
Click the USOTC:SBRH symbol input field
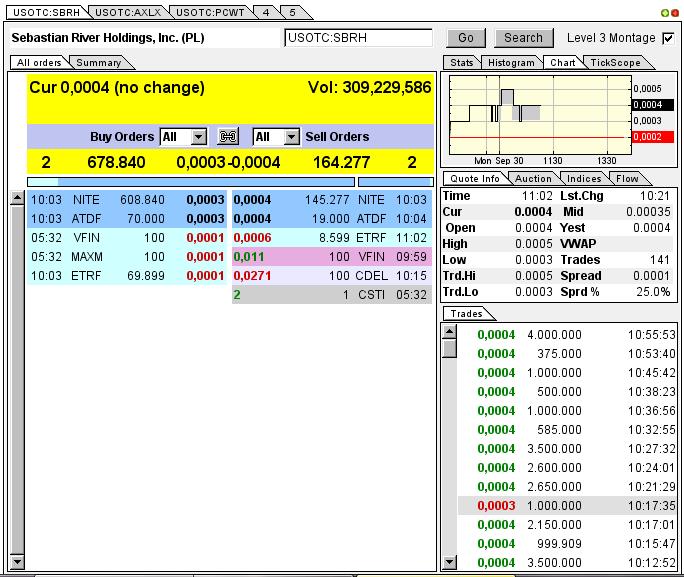click(x=358, y=38)
